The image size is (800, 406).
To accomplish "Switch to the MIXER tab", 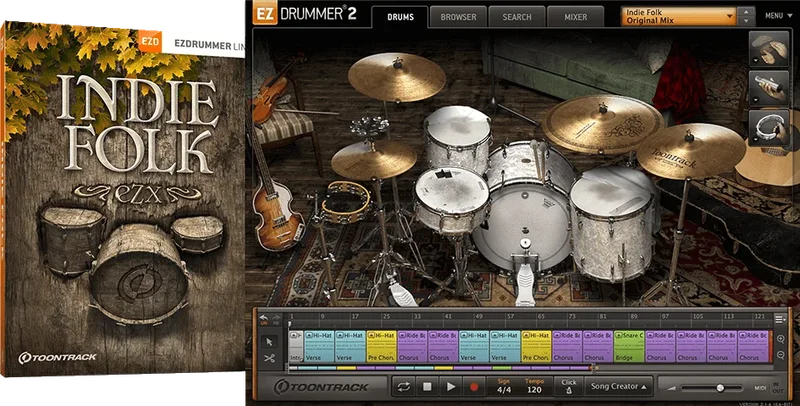I will (576, 17).
